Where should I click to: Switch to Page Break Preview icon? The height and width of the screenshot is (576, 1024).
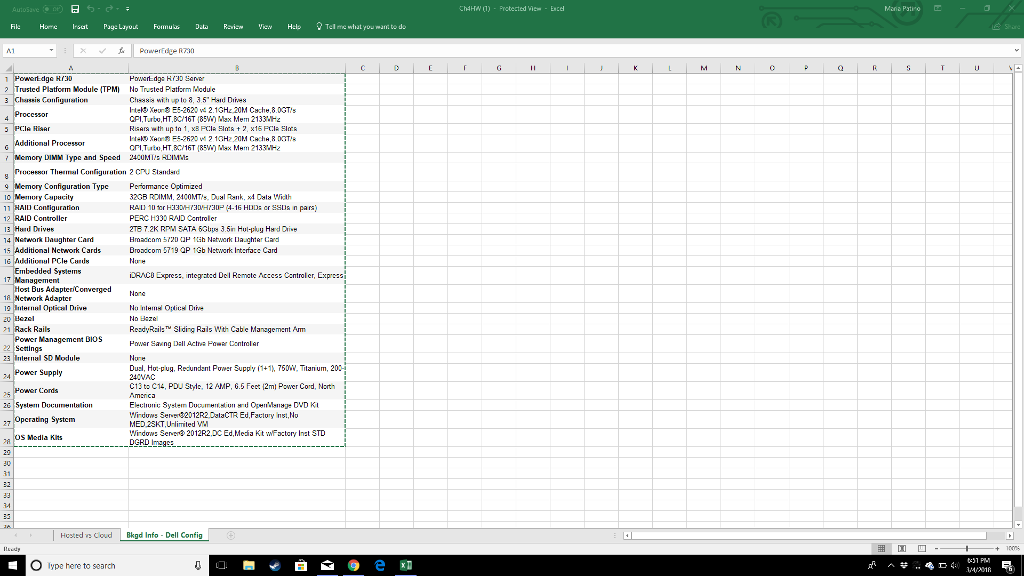click(x=922, y=549)
